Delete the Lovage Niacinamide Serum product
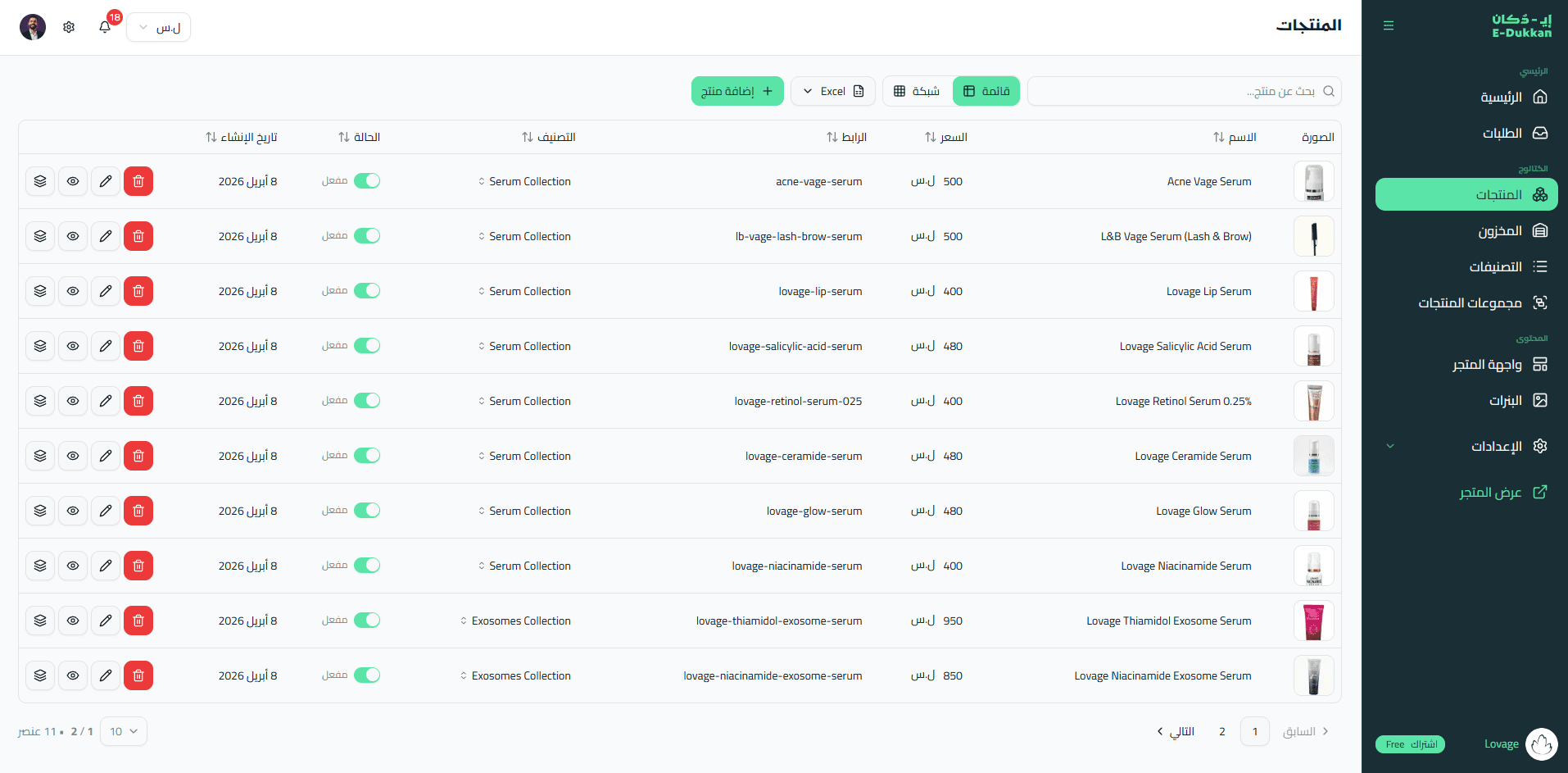This screenshot has width=1568, height=773. [x=138, y=566]
